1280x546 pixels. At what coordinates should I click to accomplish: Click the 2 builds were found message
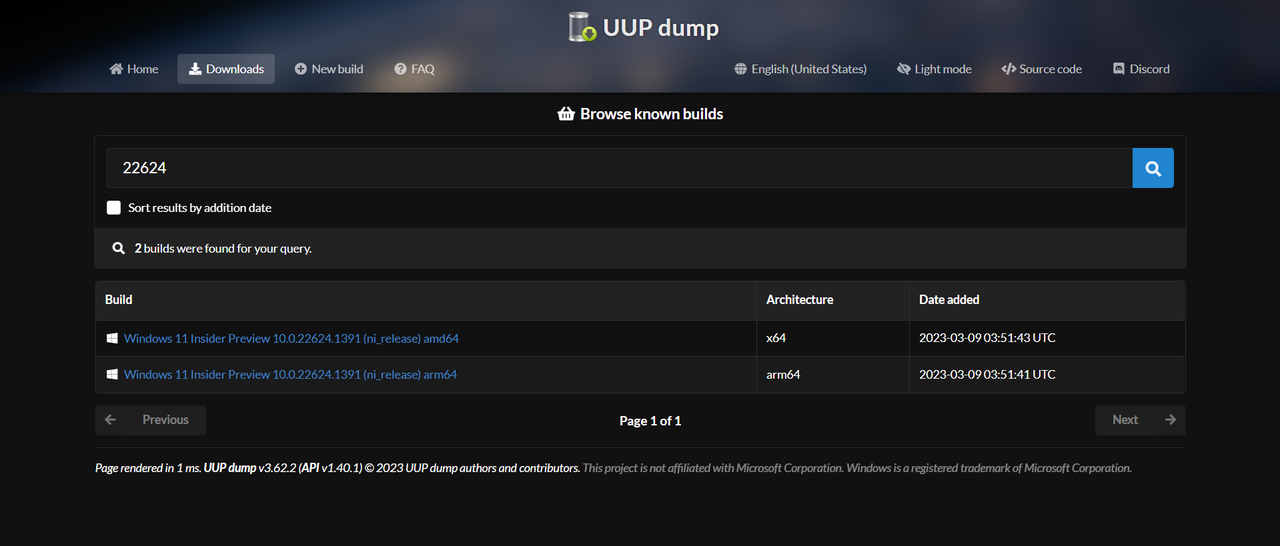(x=223, y=248)
